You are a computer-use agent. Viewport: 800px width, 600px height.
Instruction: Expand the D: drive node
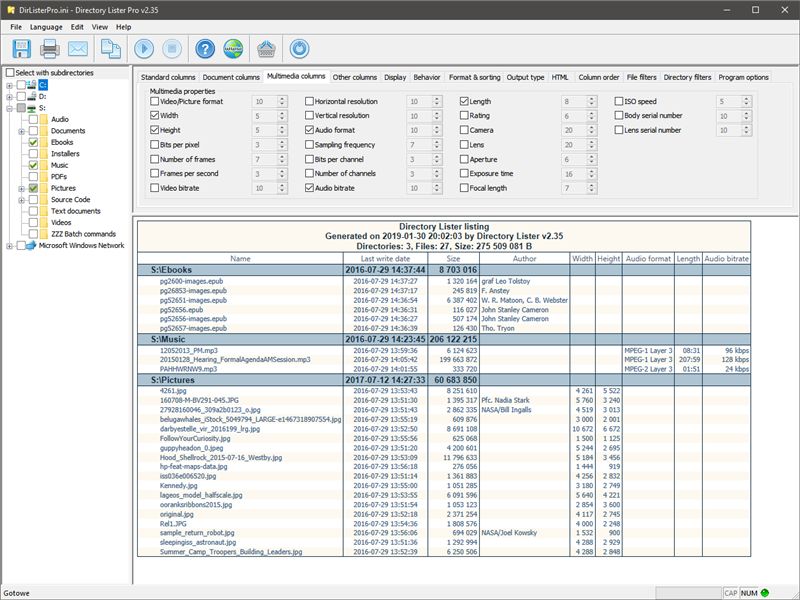[9, 96]
